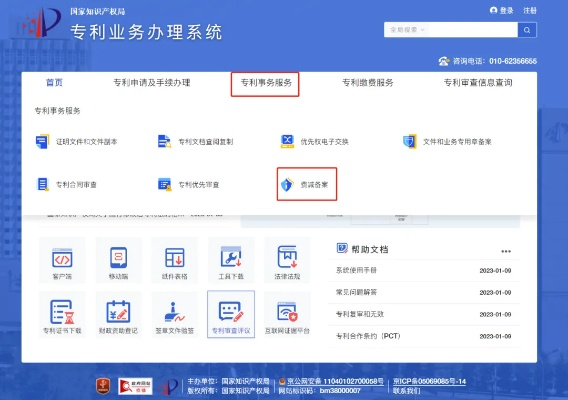Open the 工具下载 icon
This screenshot has width=568, height=400.
point(231,257)
